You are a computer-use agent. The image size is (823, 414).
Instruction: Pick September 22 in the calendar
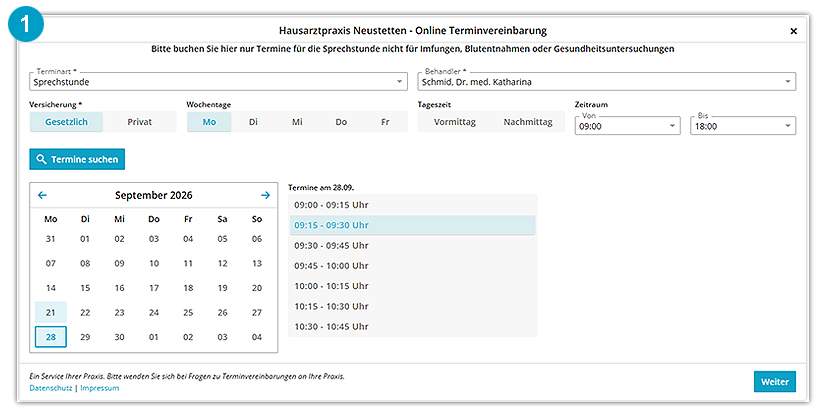[85, 312]
